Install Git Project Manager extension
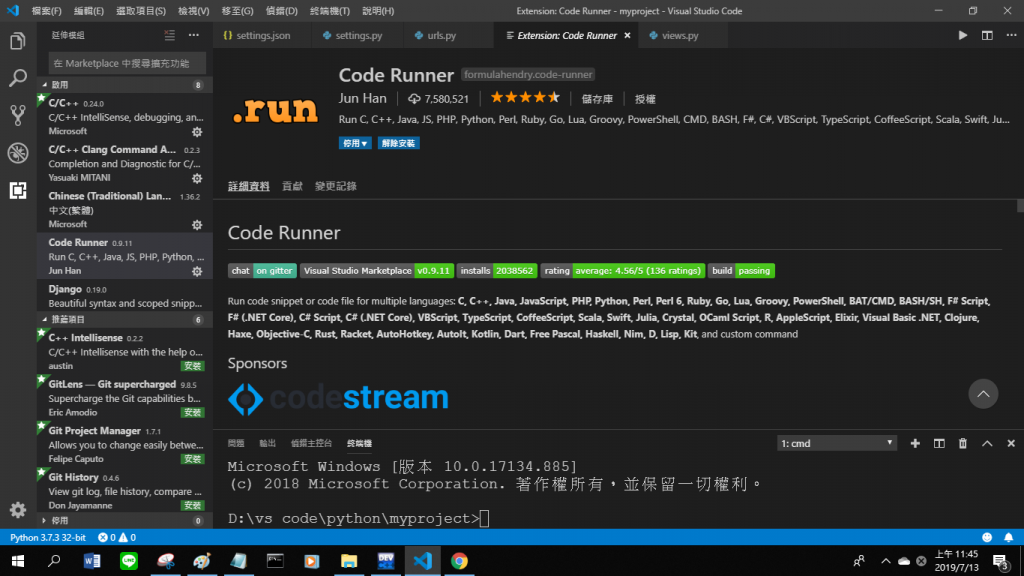The width and height of the screenshot is (1024, 576). (193, 458)
